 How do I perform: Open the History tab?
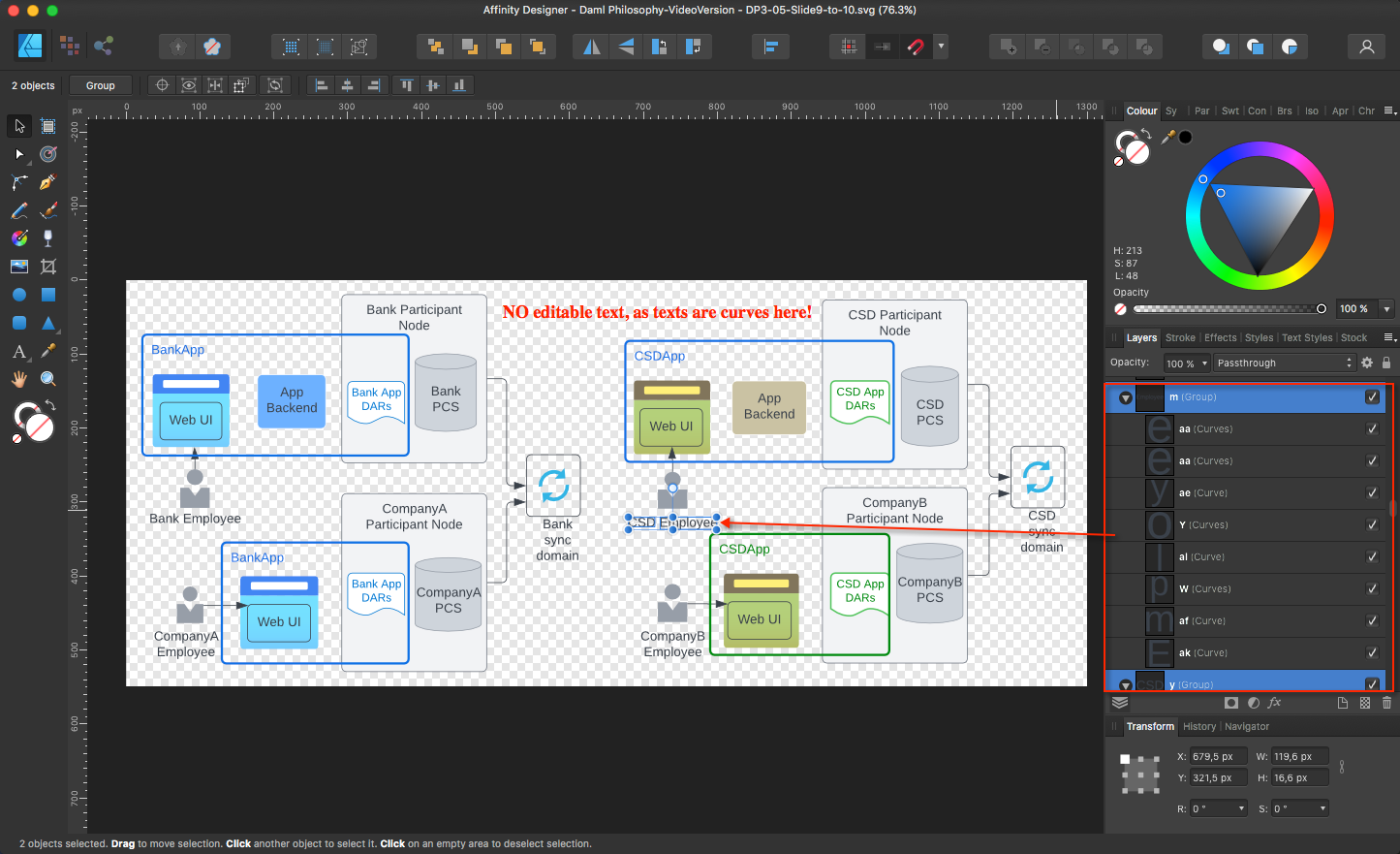(1198, 726)
